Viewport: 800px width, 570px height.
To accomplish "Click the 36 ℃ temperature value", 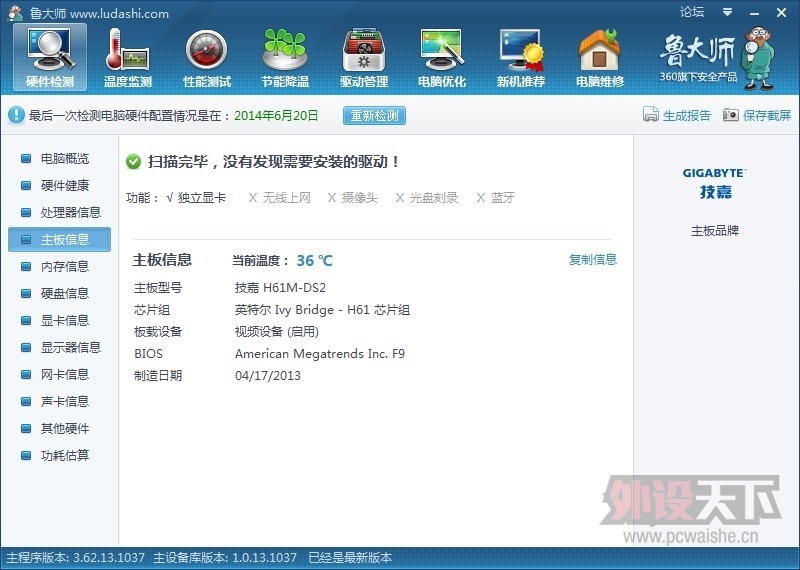I will pyautogui.click(x=314, y=261).
